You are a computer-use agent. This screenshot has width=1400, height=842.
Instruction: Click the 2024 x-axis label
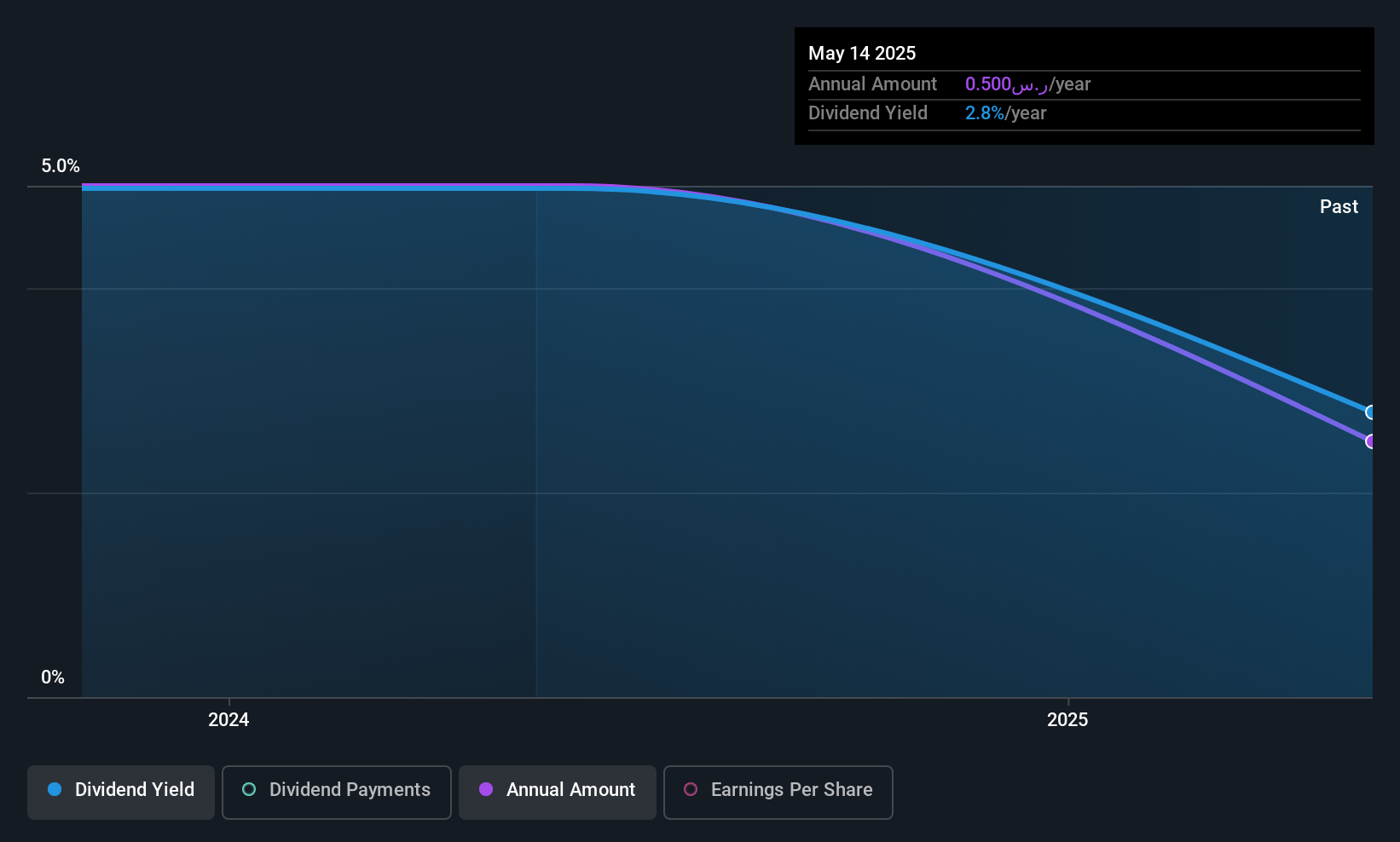point(229,720)
